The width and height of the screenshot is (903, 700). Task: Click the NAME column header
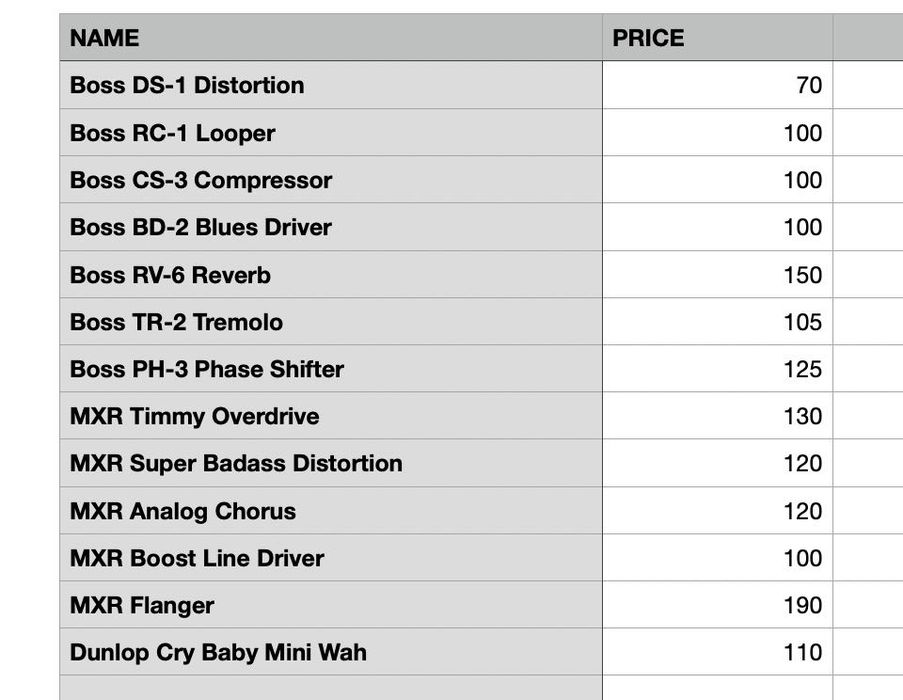point(330,38)
